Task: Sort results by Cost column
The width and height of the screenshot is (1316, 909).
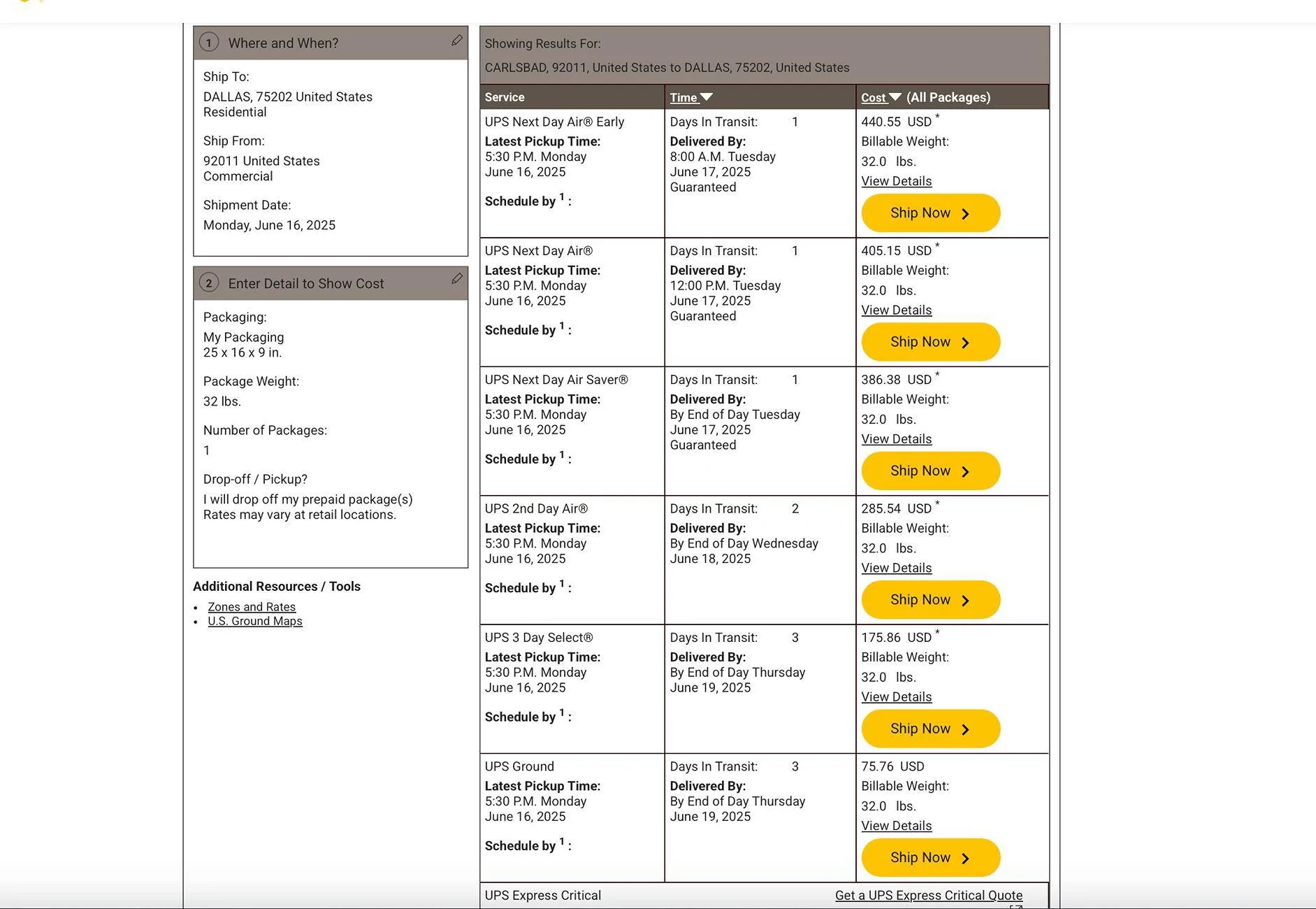Action: click(x=881, y=97)
